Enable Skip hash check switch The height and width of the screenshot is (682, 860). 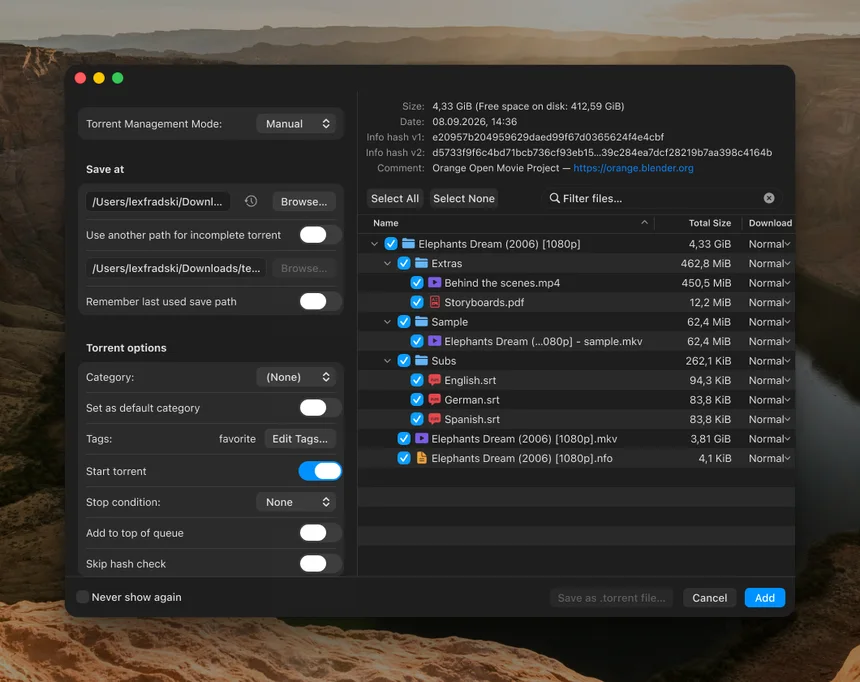point(320,563)
